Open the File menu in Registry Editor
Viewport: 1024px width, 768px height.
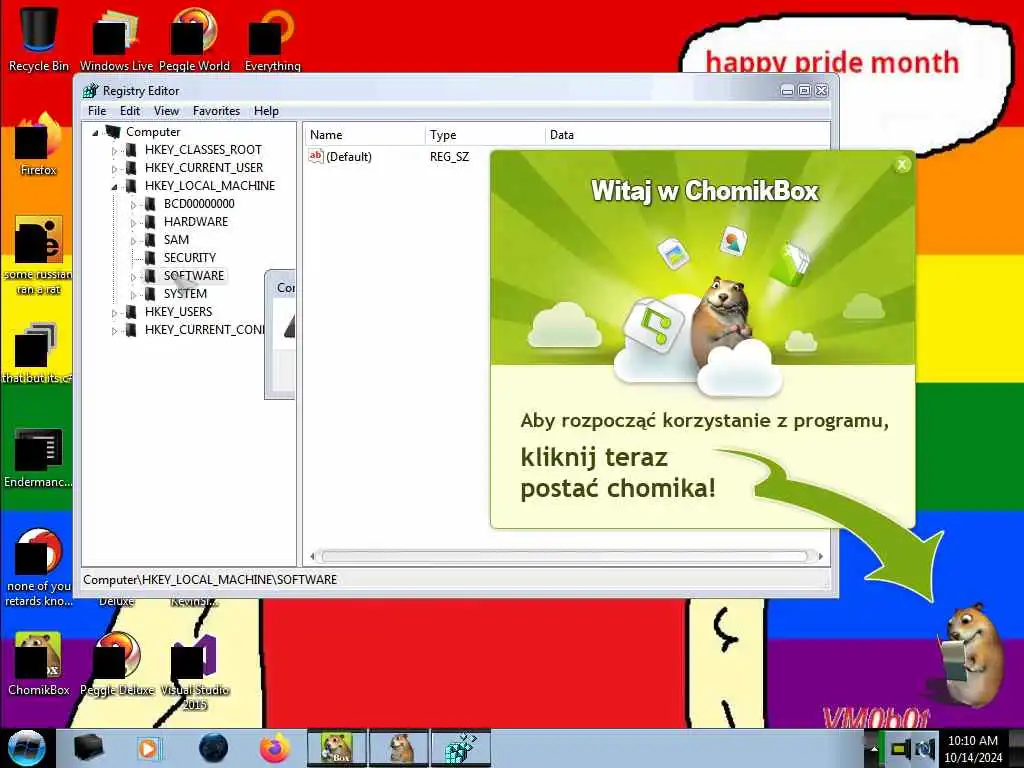pyautogui.click(x=97, y=111)
